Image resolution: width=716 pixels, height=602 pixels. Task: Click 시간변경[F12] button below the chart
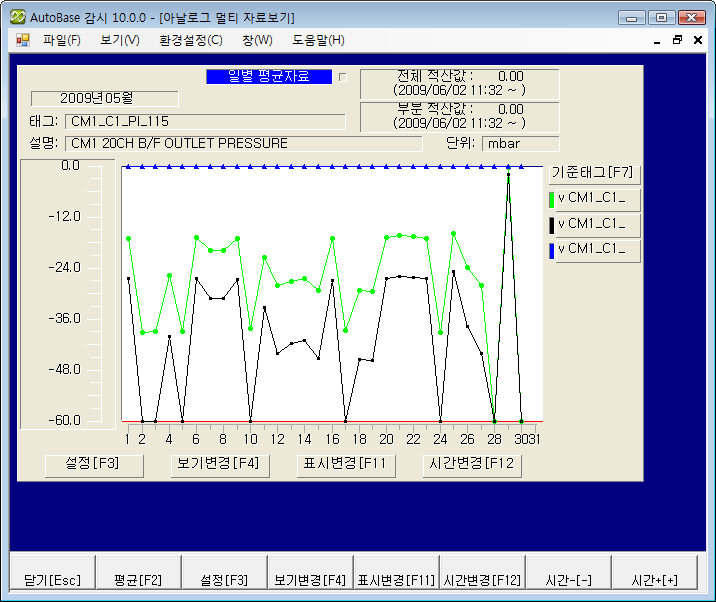(472, 465)
